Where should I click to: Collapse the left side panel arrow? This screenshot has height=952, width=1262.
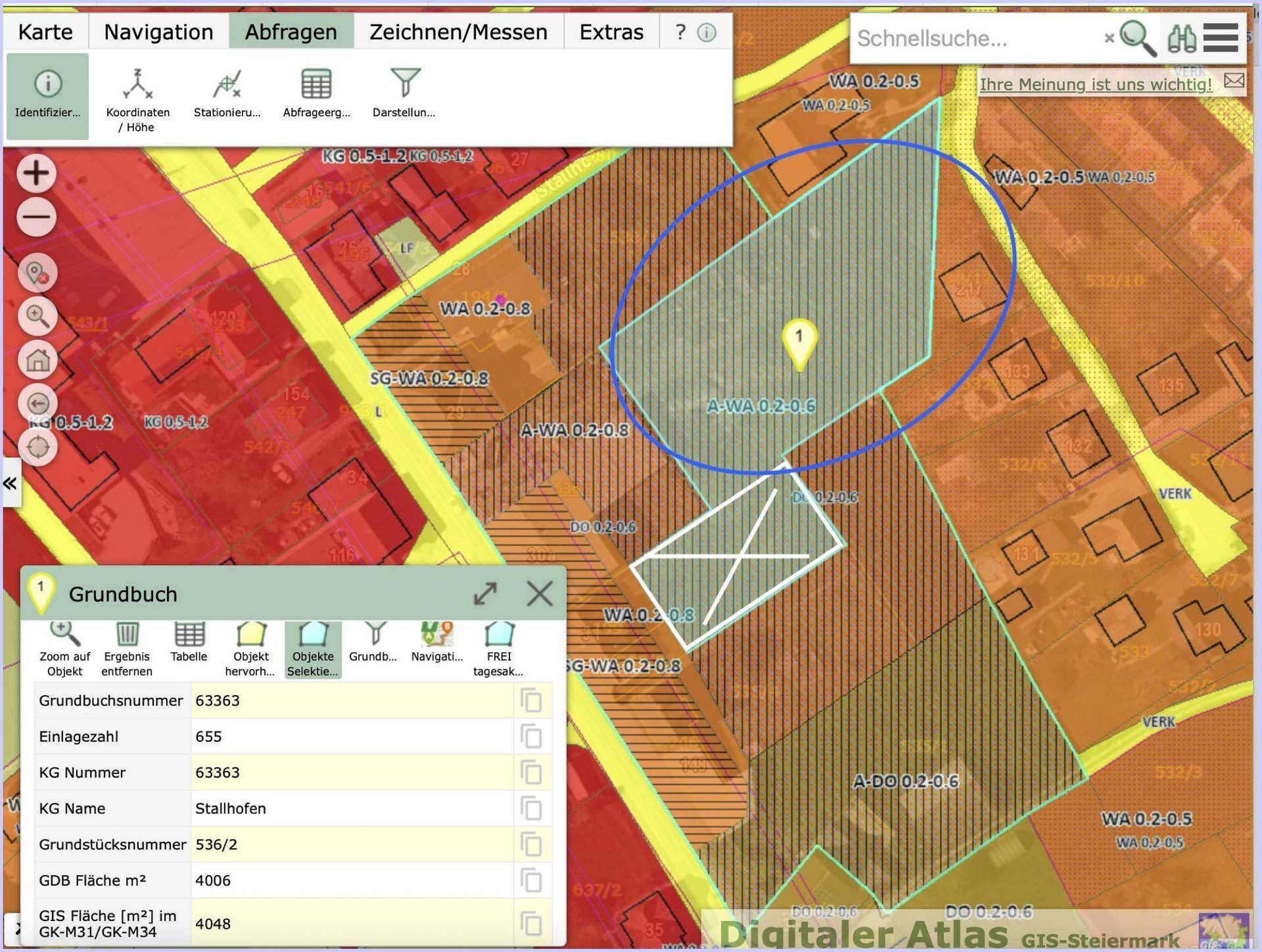pyautogui.click(x=11, y=484)
